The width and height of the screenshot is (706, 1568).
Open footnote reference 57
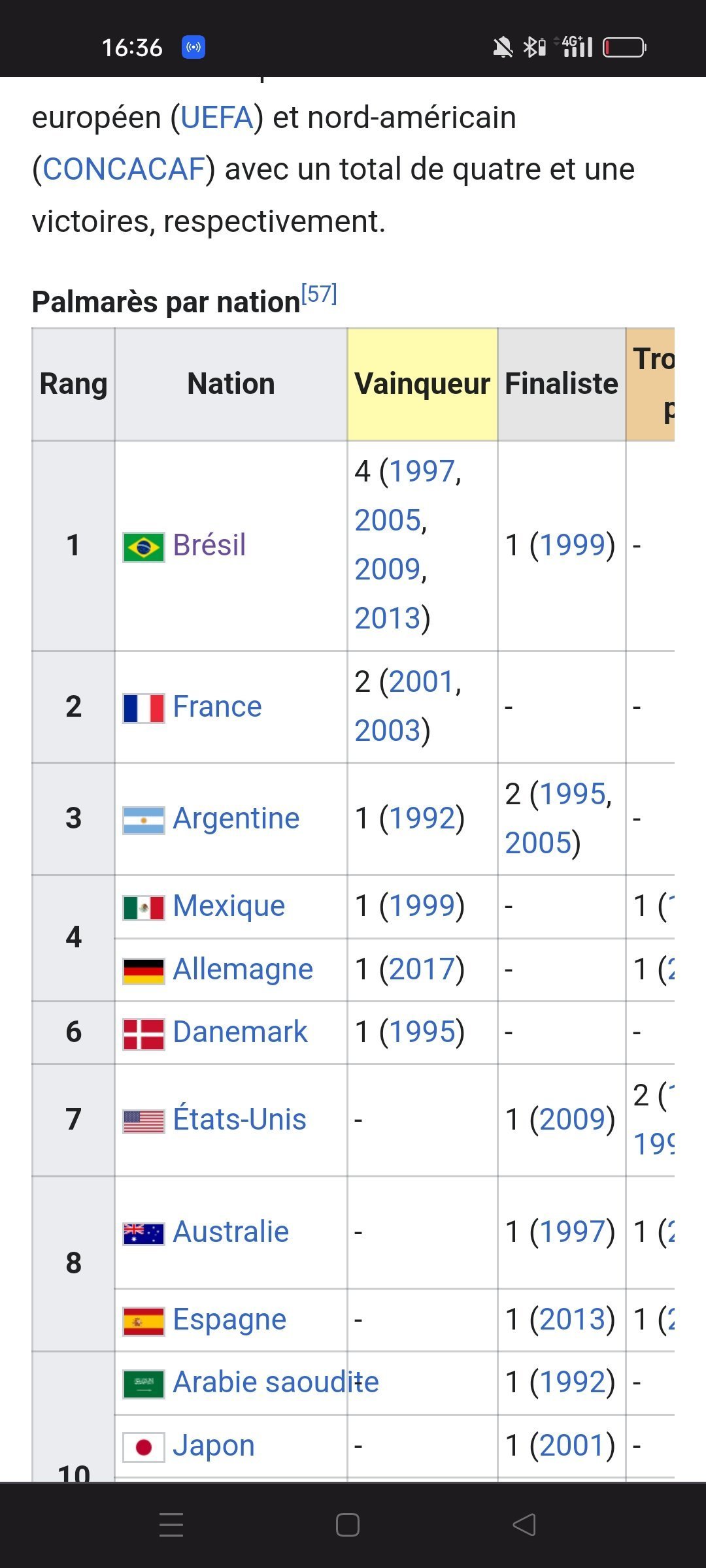[x=319, y=294]
